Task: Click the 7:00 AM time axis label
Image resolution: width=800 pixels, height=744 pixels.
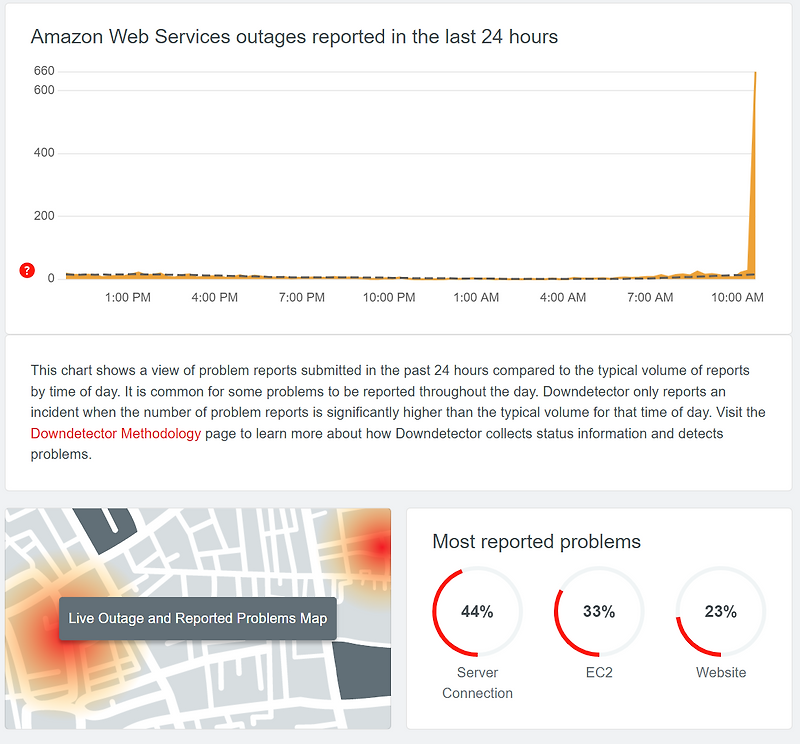Action: 650,297
